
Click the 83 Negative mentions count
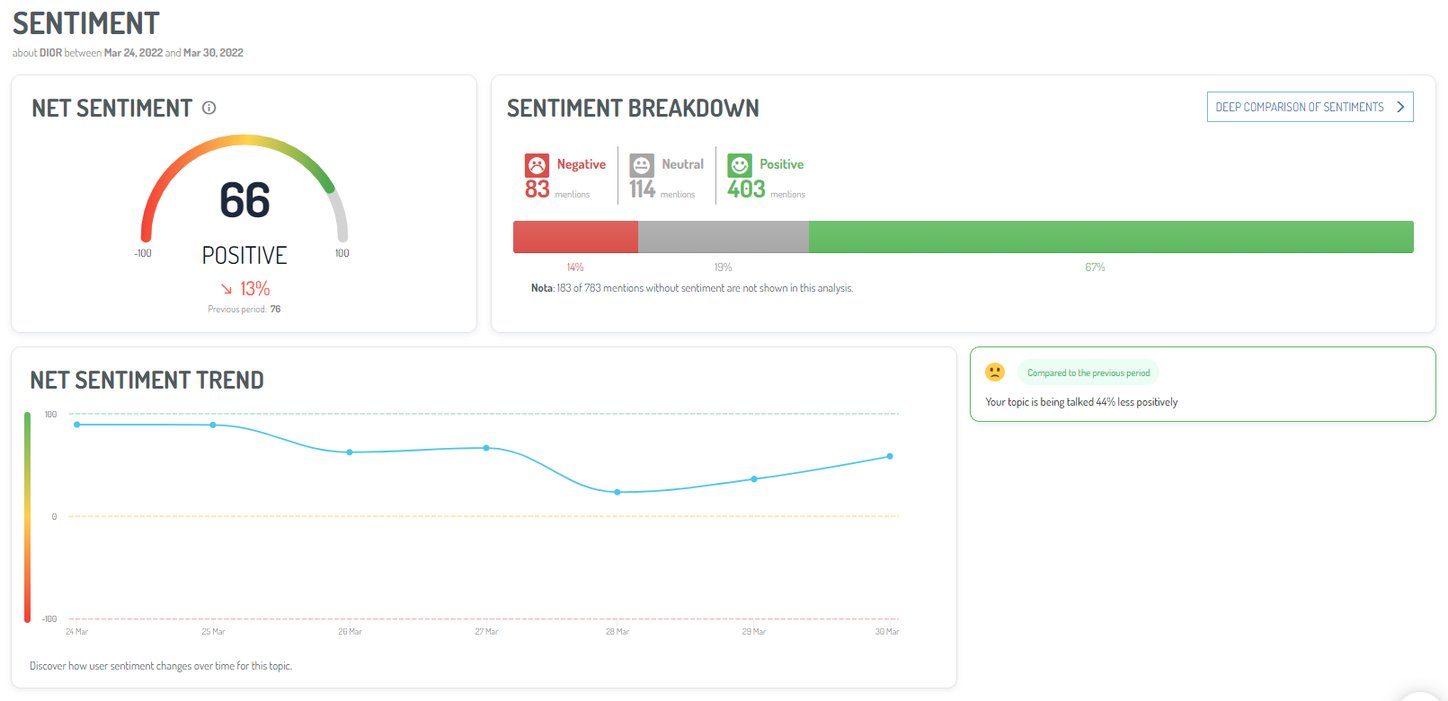pos(537,188)
